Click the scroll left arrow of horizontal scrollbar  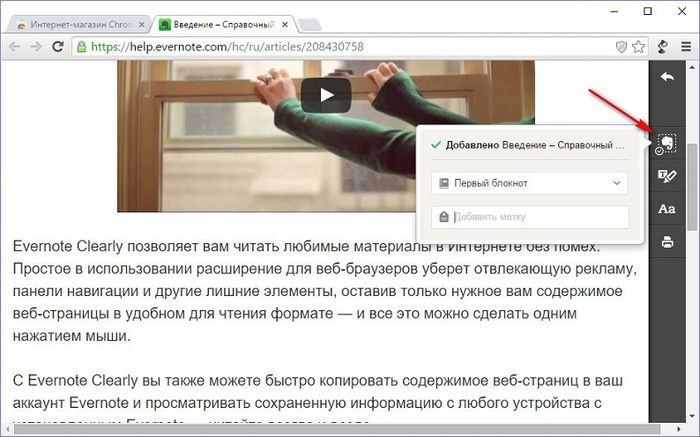7,429
